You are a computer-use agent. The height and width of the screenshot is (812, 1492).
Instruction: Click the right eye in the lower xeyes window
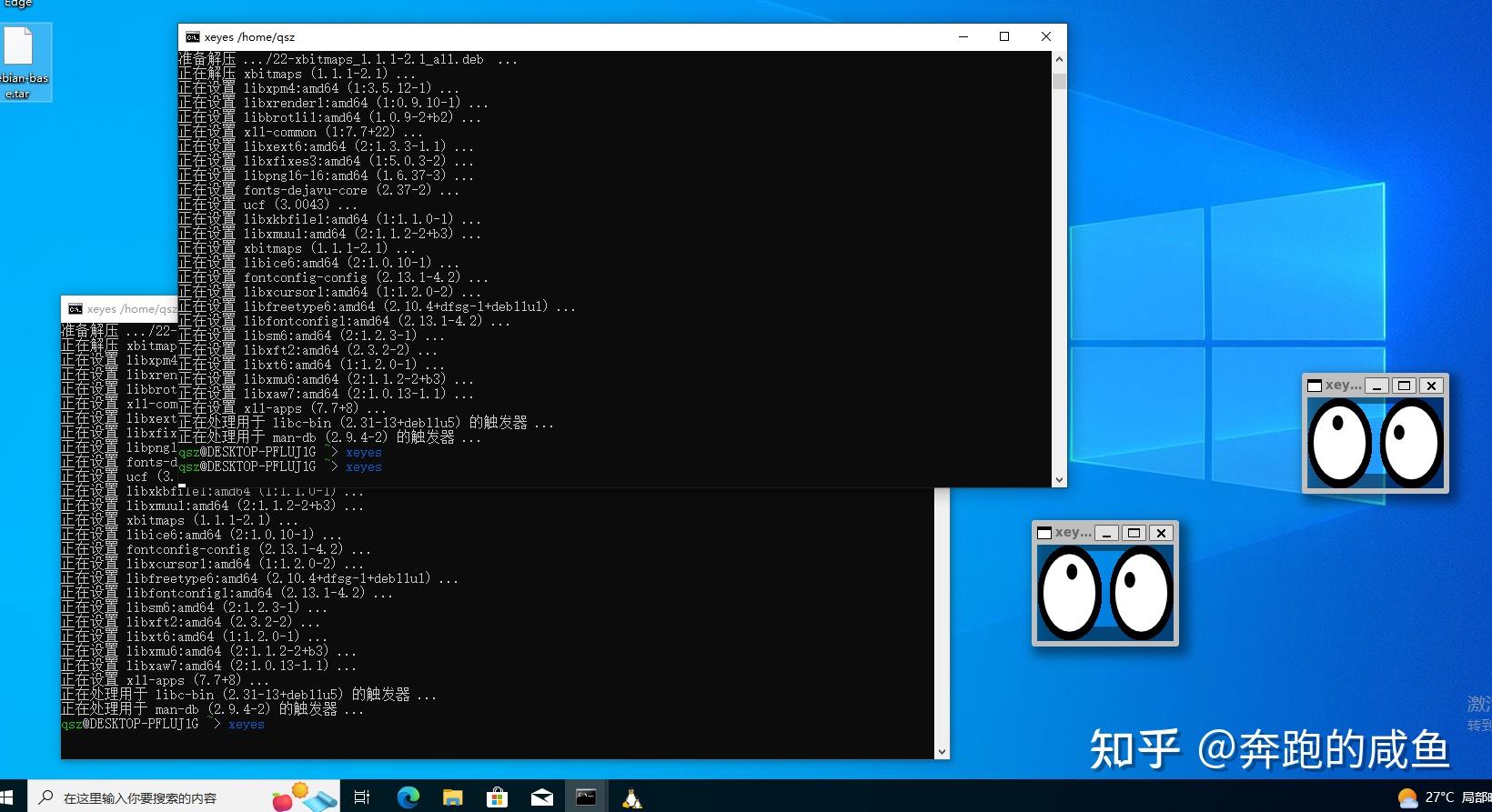click(1142, 592)
